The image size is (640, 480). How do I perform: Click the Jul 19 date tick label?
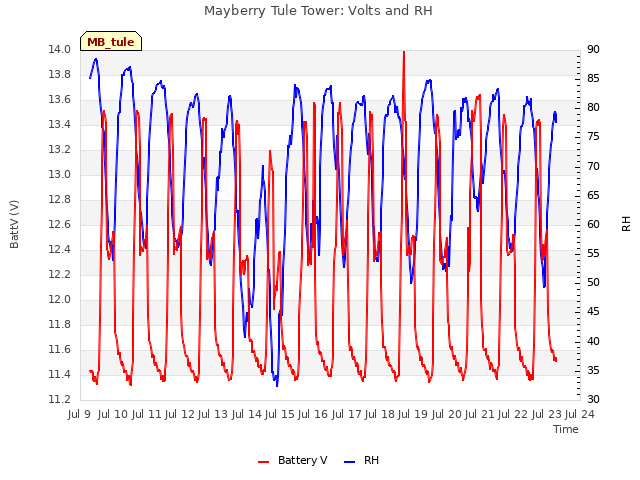[x=412, y=414]
